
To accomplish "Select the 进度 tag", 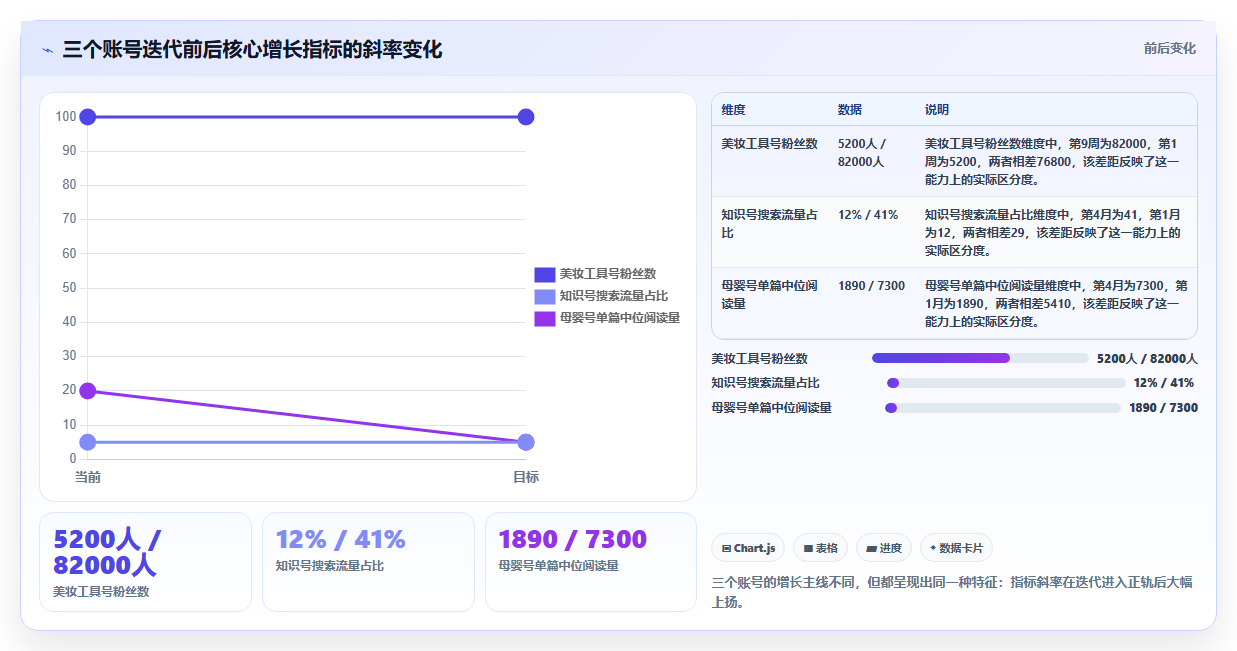I will 884,548.
